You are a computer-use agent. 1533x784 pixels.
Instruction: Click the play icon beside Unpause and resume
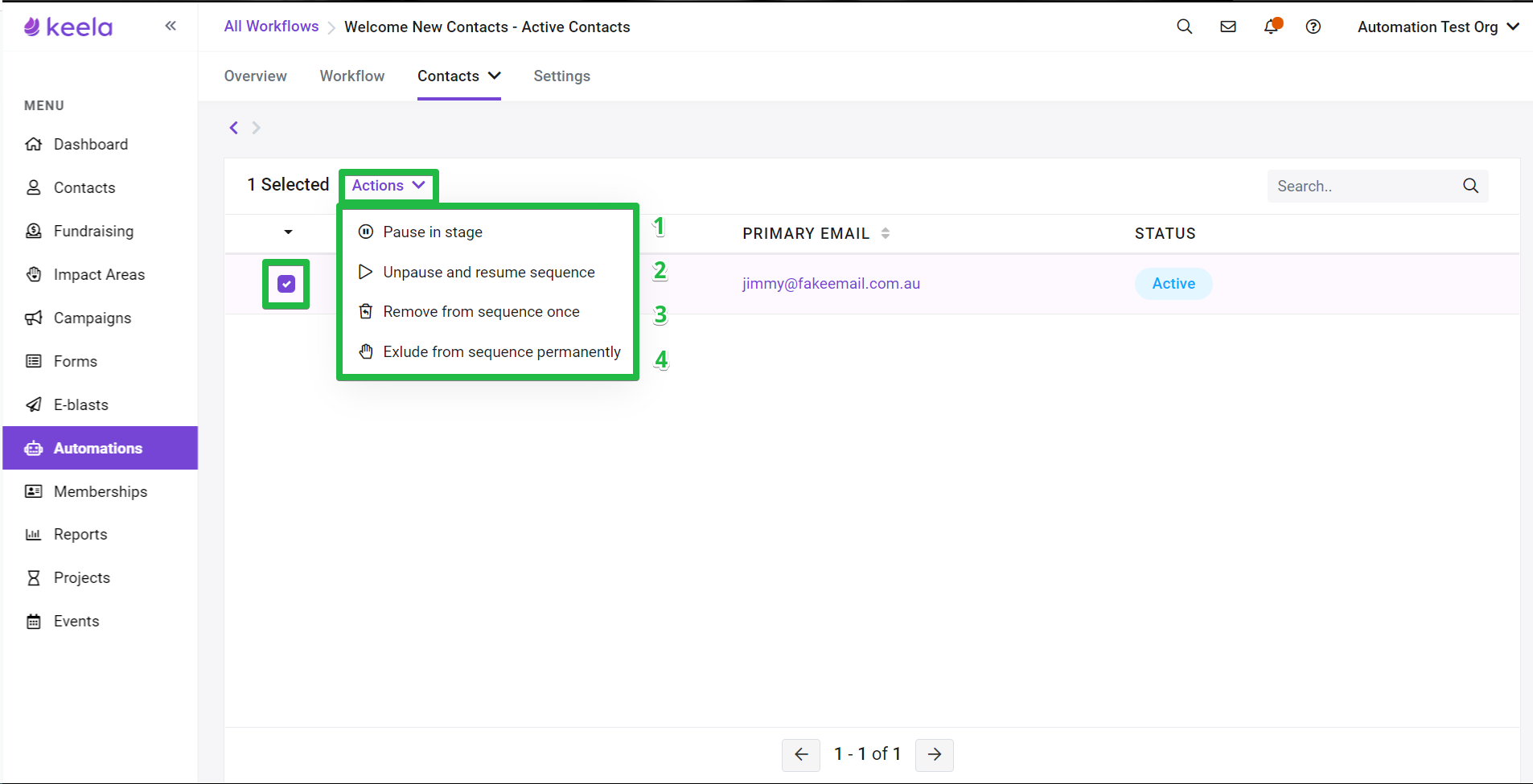(x=366, y=272)
